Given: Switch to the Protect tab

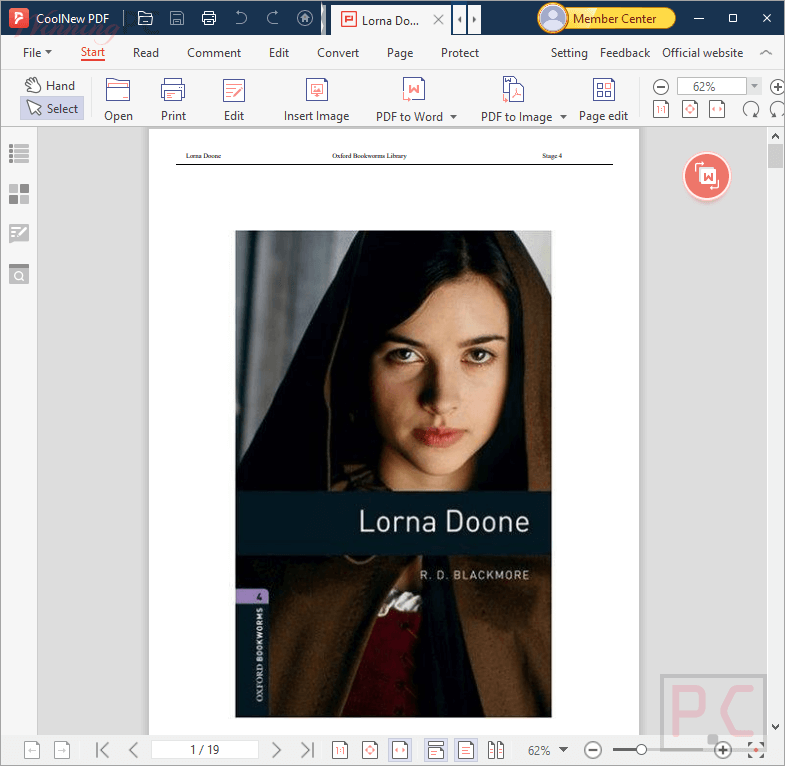Looking at the screenshot, I should [460, 53].
